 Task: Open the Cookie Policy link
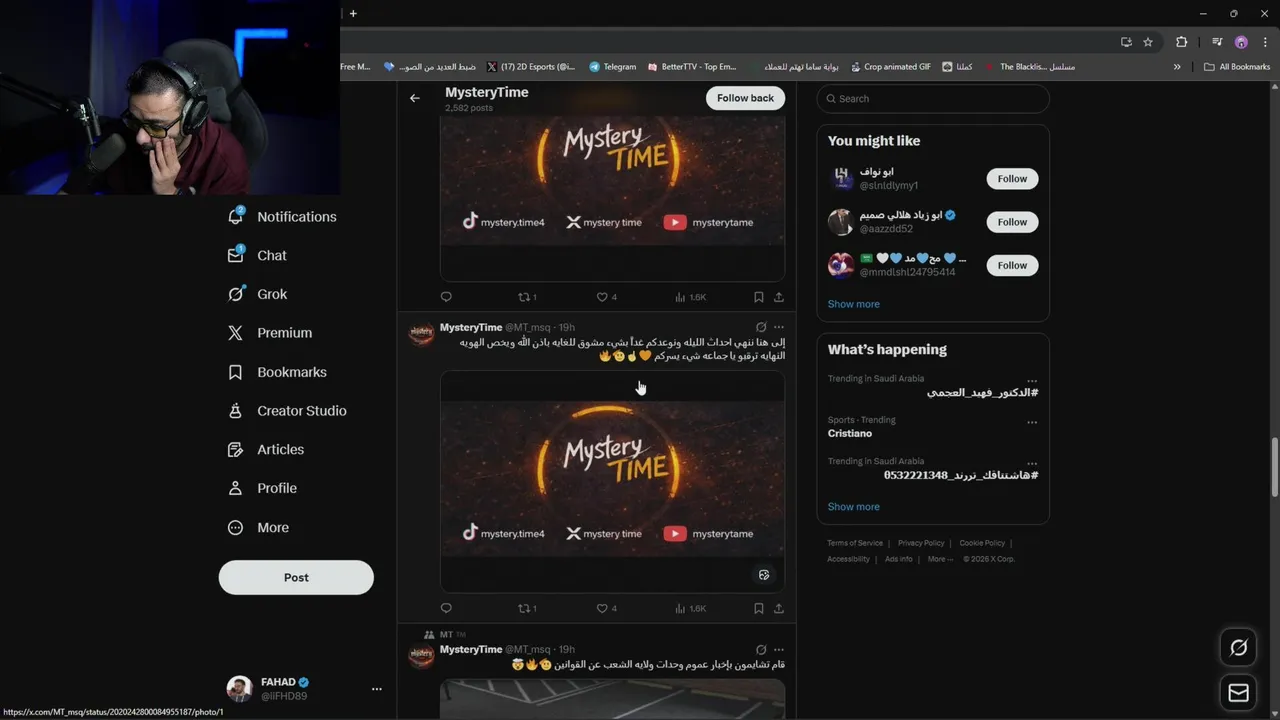(982, 543)
